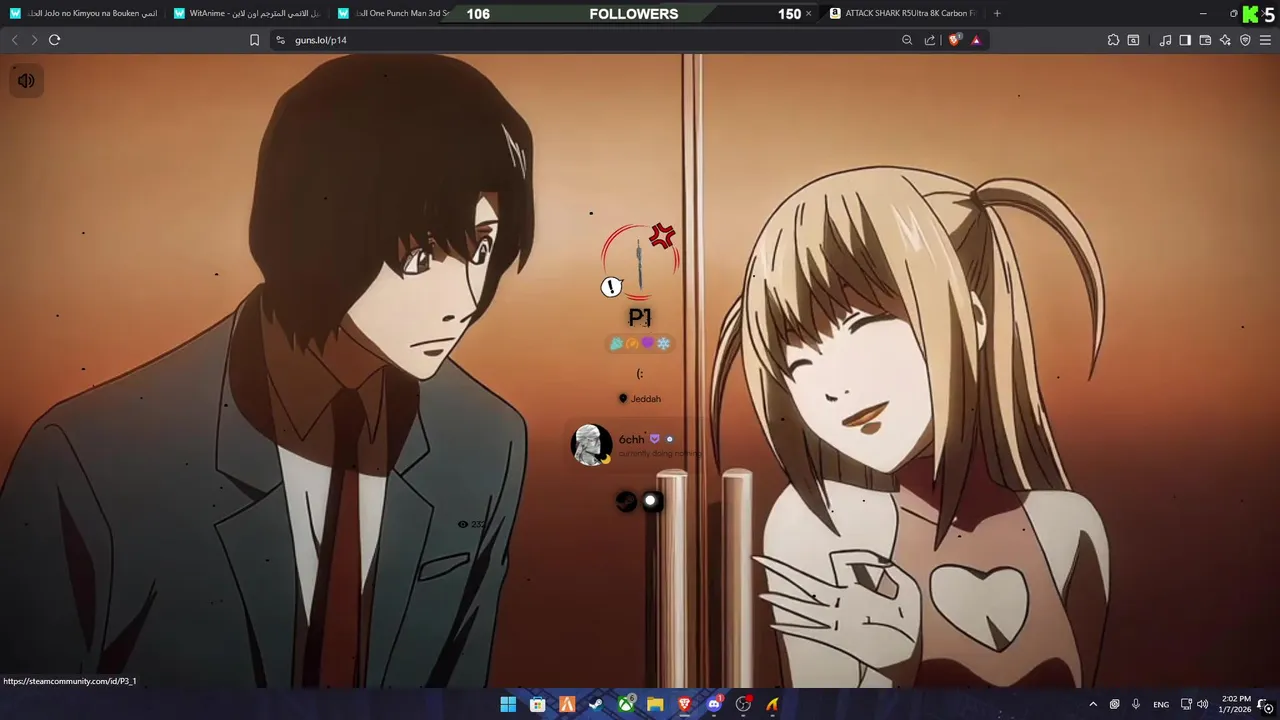Open the Brave Wallet icon

[1205, 40]
